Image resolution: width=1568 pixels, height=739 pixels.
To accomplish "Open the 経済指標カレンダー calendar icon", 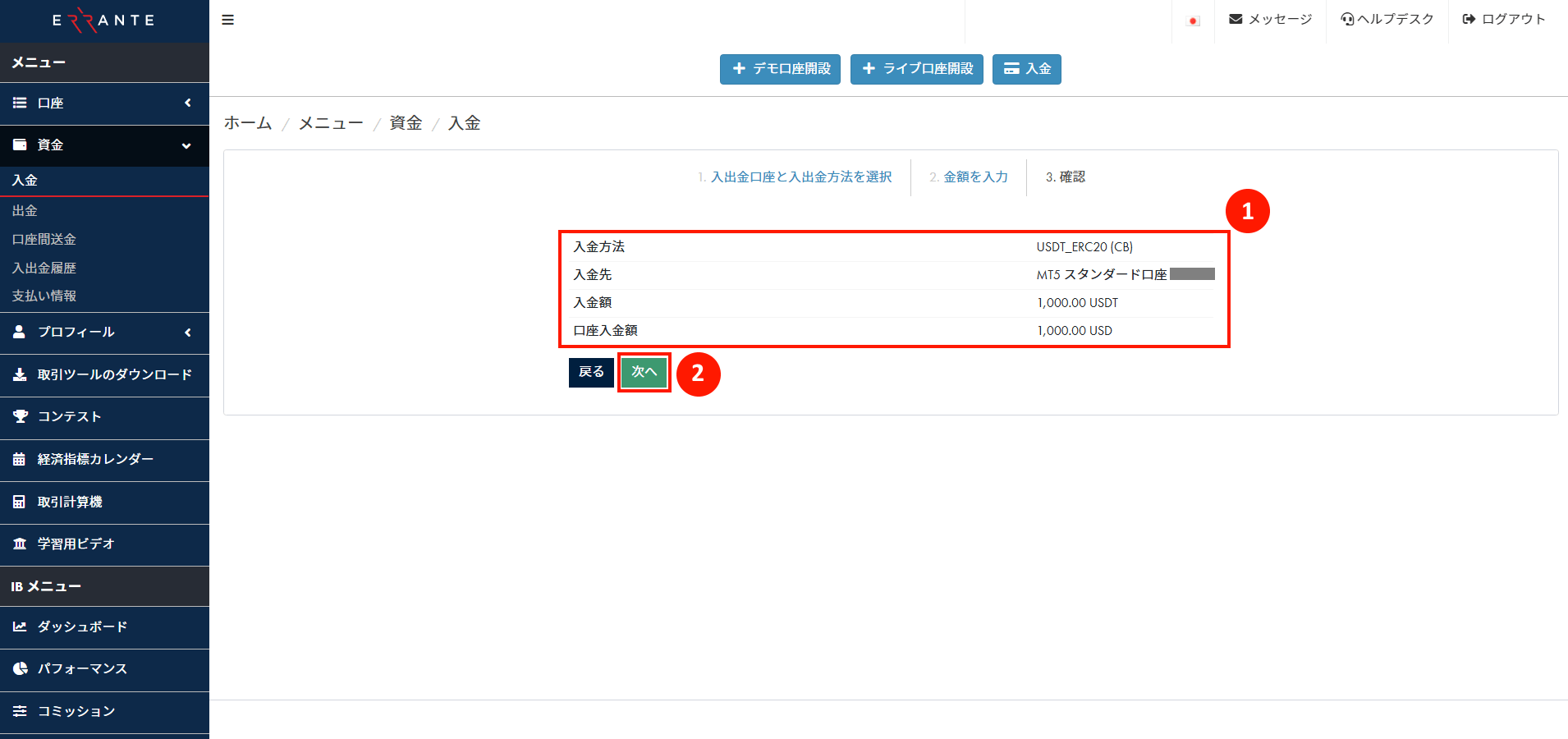I will pos(19,460).
